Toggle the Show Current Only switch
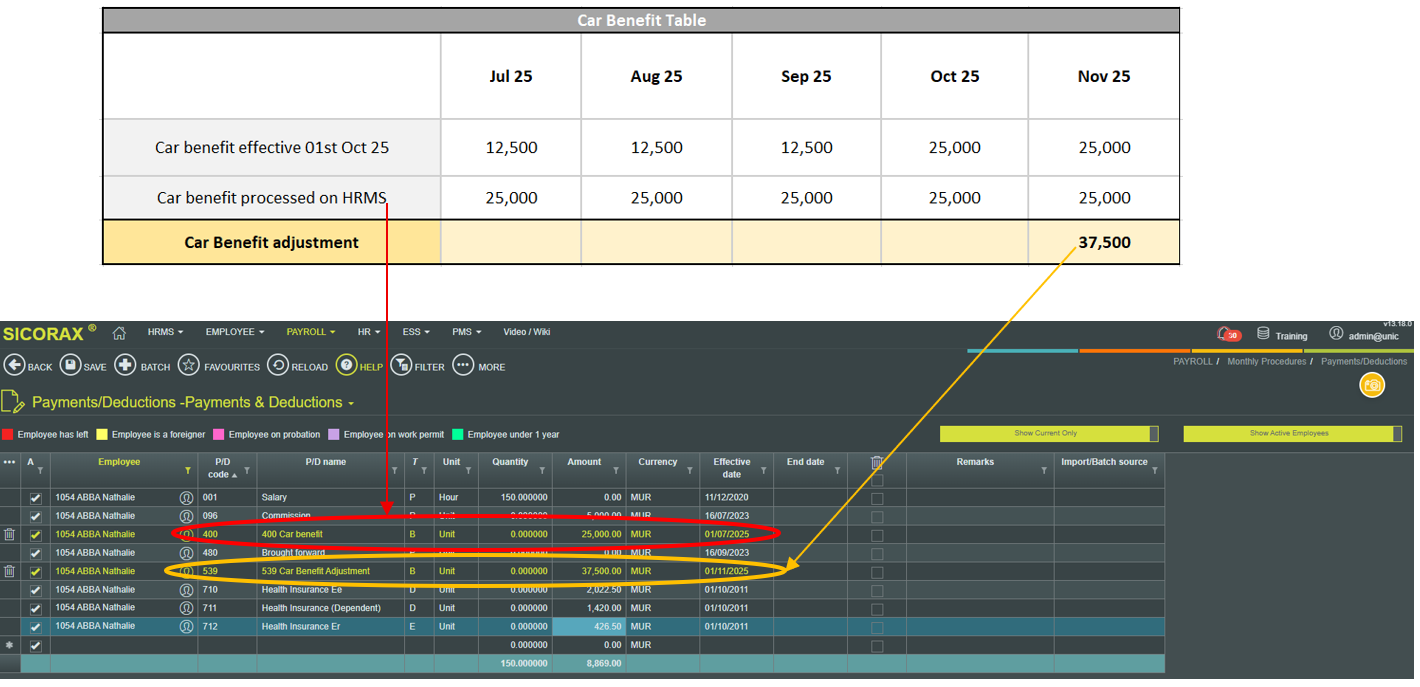Viewport: 1420px width, 687px height. pos(1049,434)
